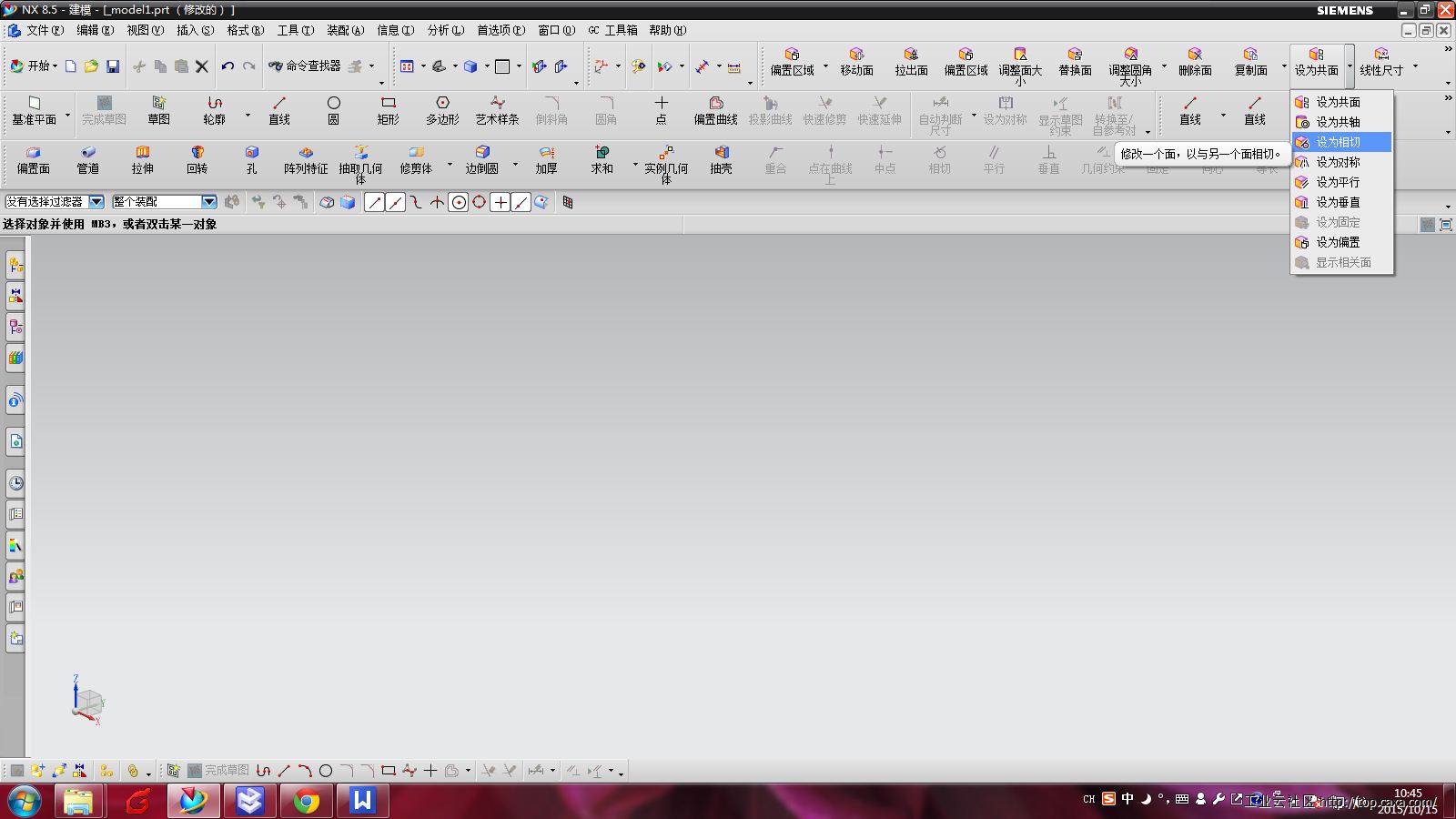The image size is (1456, 819).
Task: Click the undo arrow icon
Action: (x=227, y=66)
